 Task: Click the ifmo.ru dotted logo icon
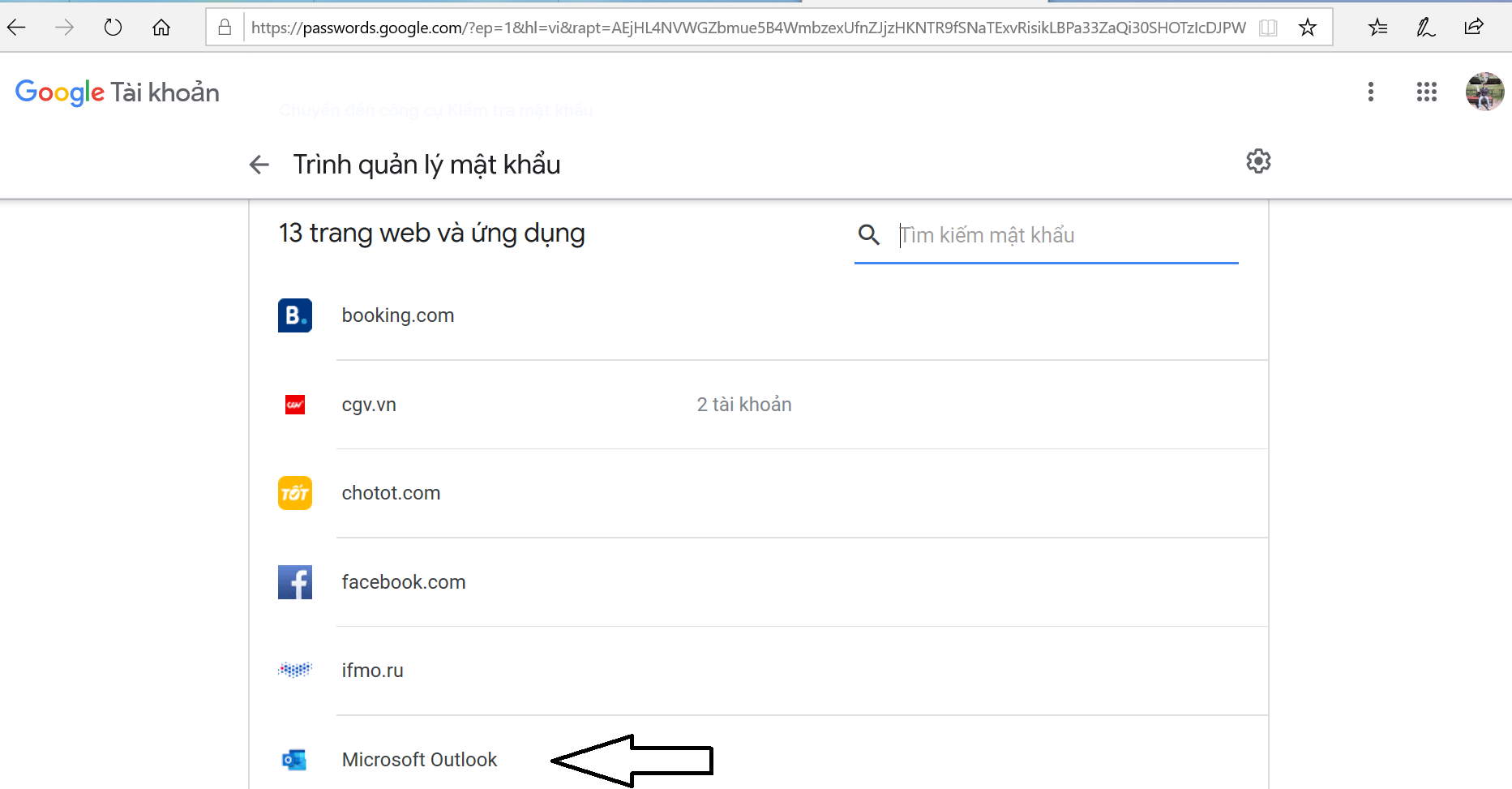tap(295, 670)
